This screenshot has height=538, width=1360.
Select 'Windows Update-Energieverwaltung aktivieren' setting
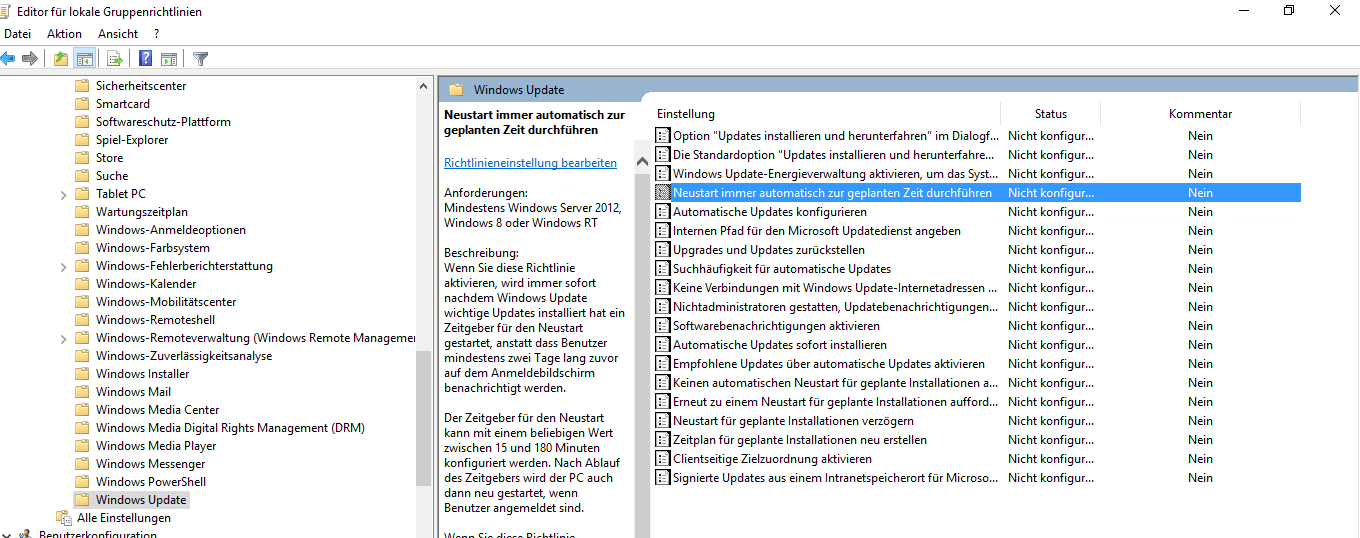(x=978, y=174)
